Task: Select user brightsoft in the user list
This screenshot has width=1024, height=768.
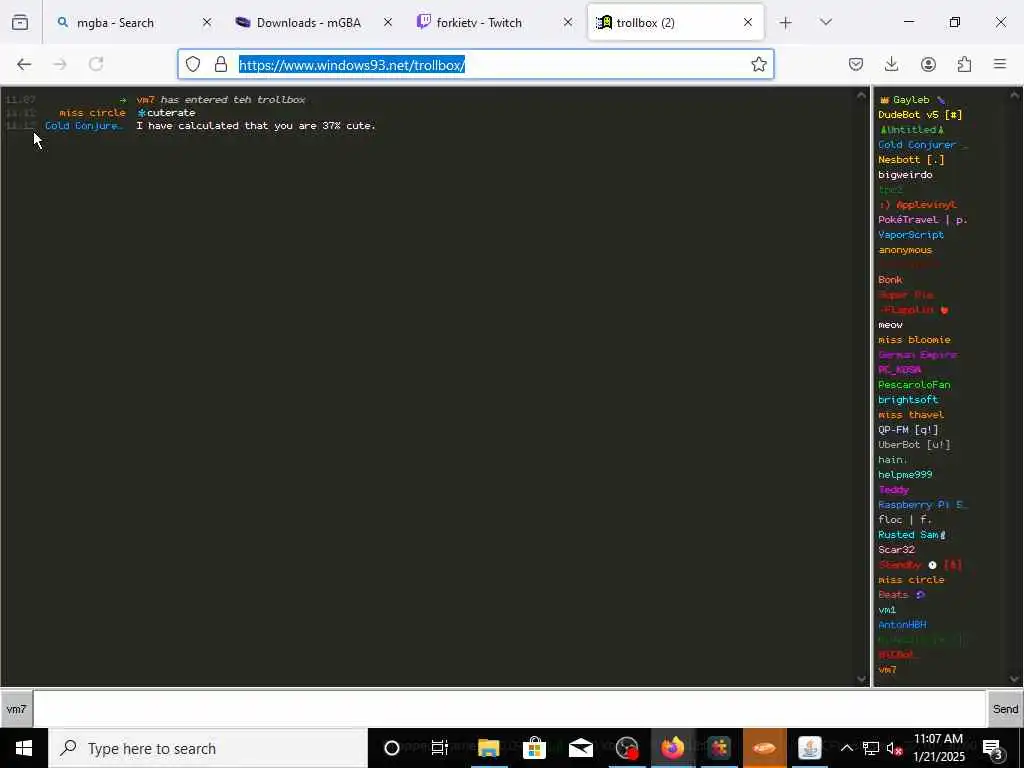Action: 908,400
